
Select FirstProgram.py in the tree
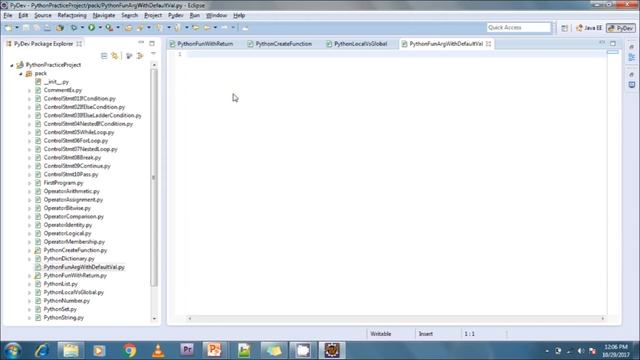[x=63, y=183]
